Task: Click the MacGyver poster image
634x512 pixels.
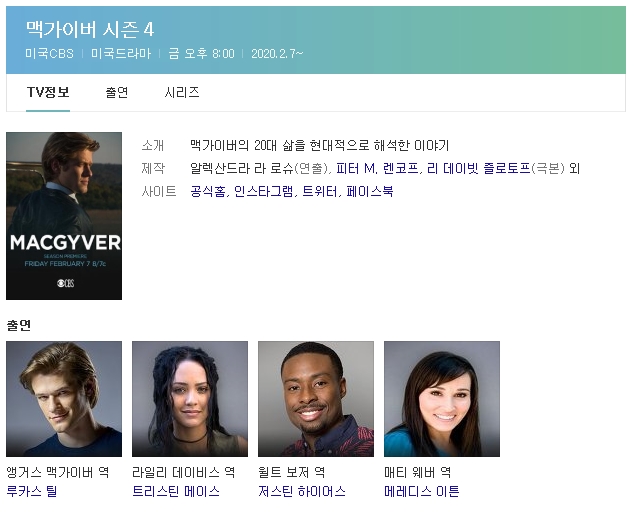Action: click(x=64, y=216)
